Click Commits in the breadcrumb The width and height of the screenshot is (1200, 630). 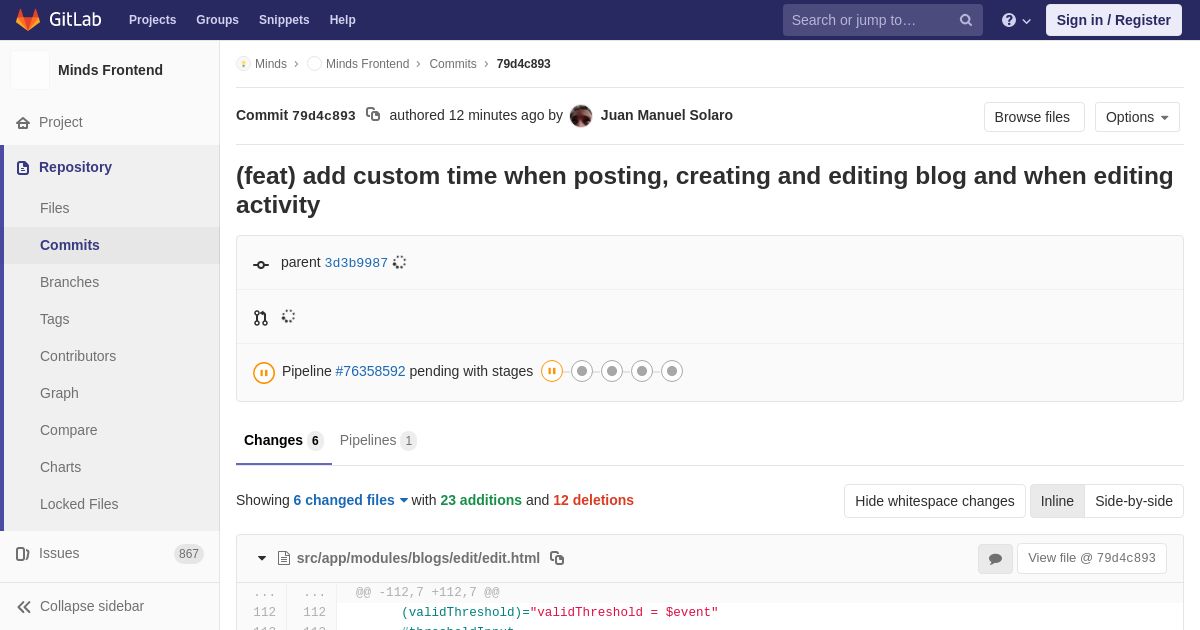point(453,64)
